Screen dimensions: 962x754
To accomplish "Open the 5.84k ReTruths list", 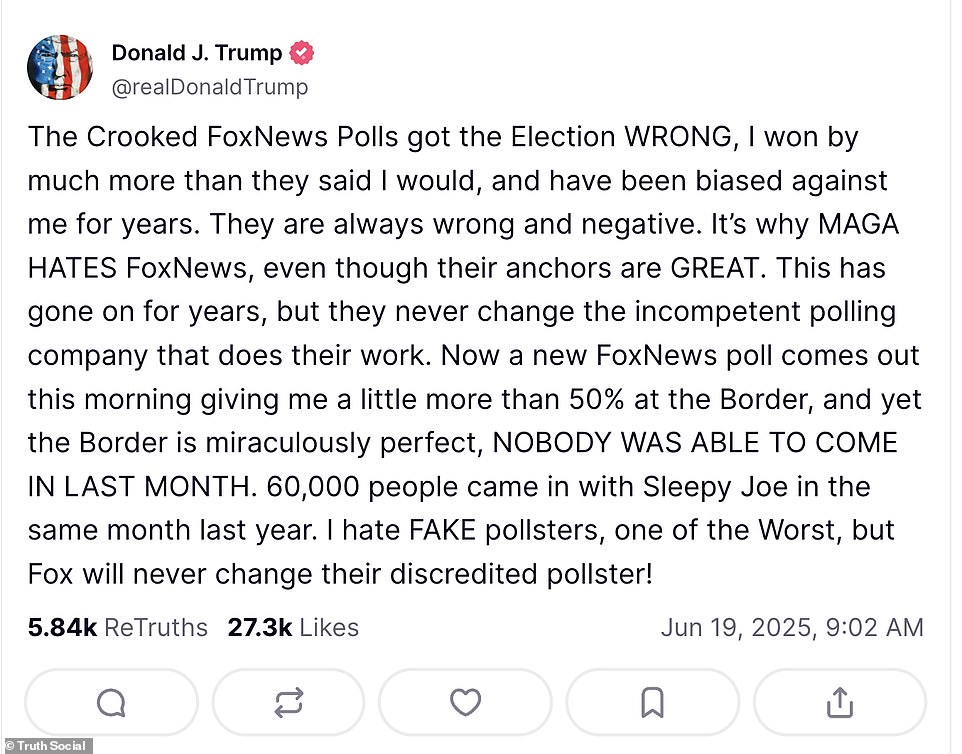I will point(116,628).
